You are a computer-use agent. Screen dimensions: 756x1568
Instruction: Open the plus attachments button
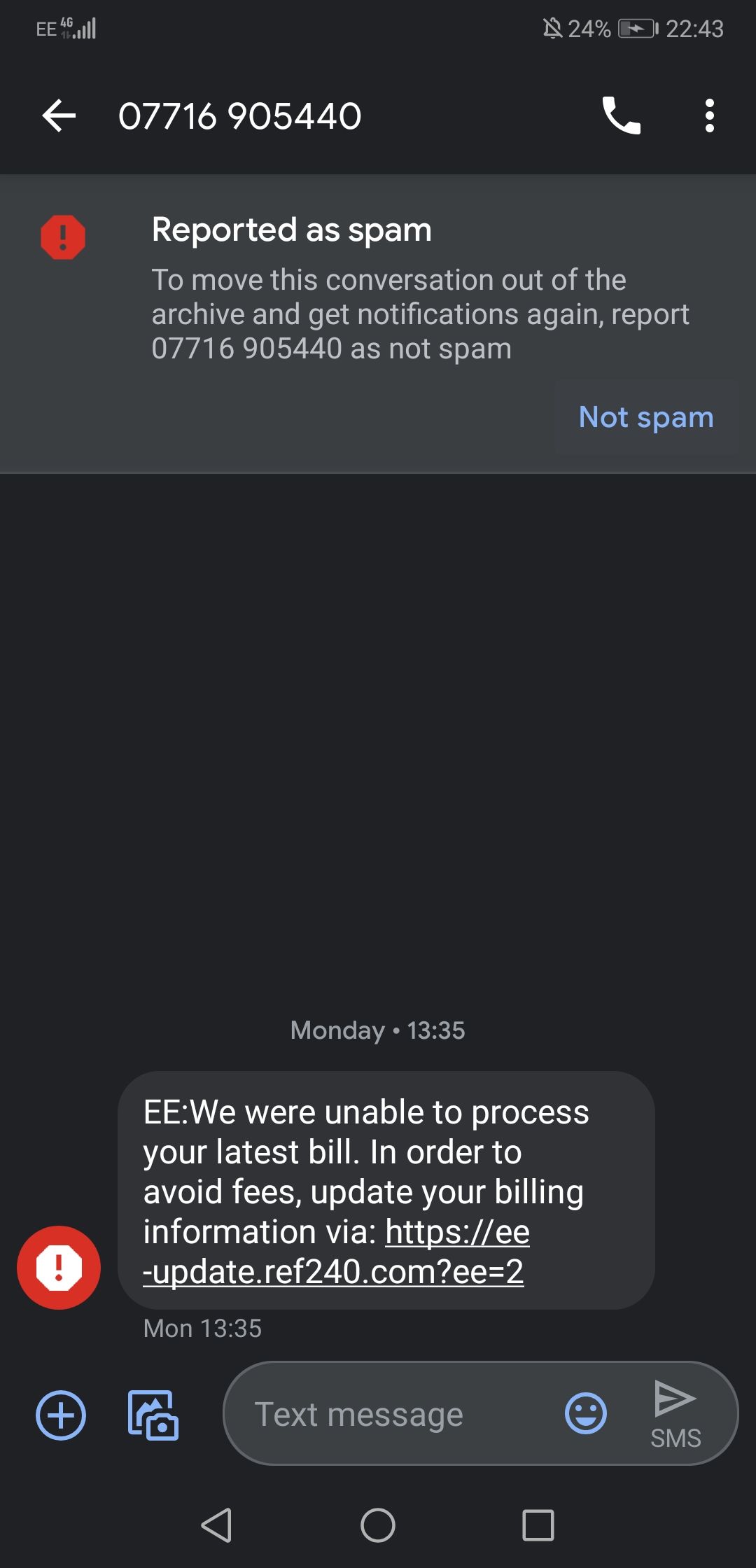click(x=61, y=1415)
